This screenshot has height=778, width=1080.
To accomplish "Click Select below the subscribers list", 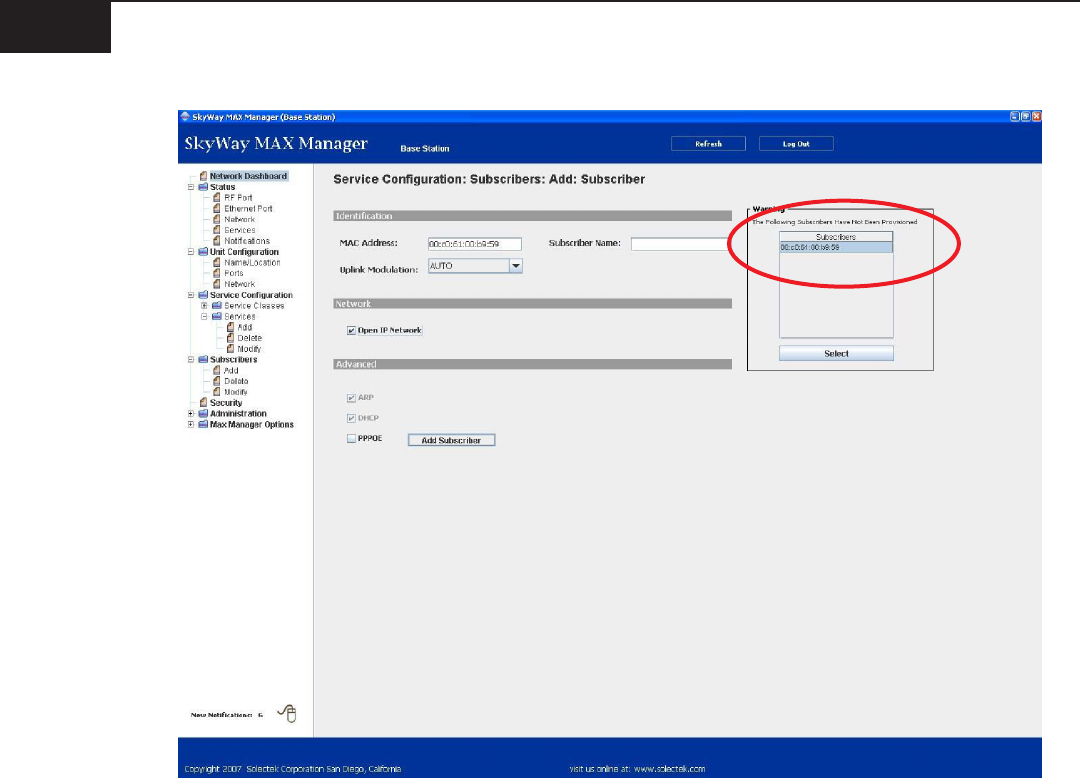I will coord(836,353).
